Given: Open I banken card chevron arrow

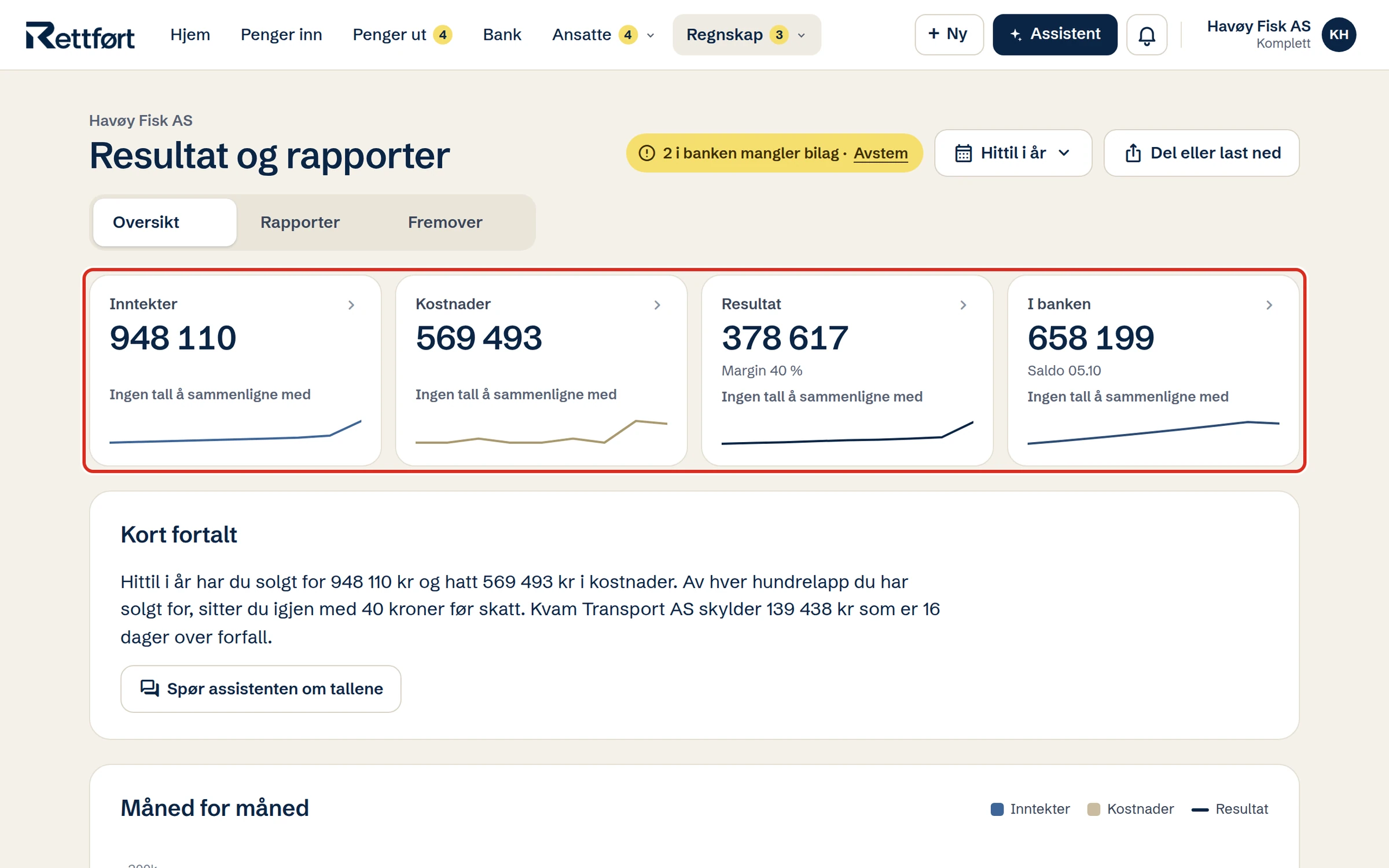Looking at the screenshot, I should (x=1269, y=305).
